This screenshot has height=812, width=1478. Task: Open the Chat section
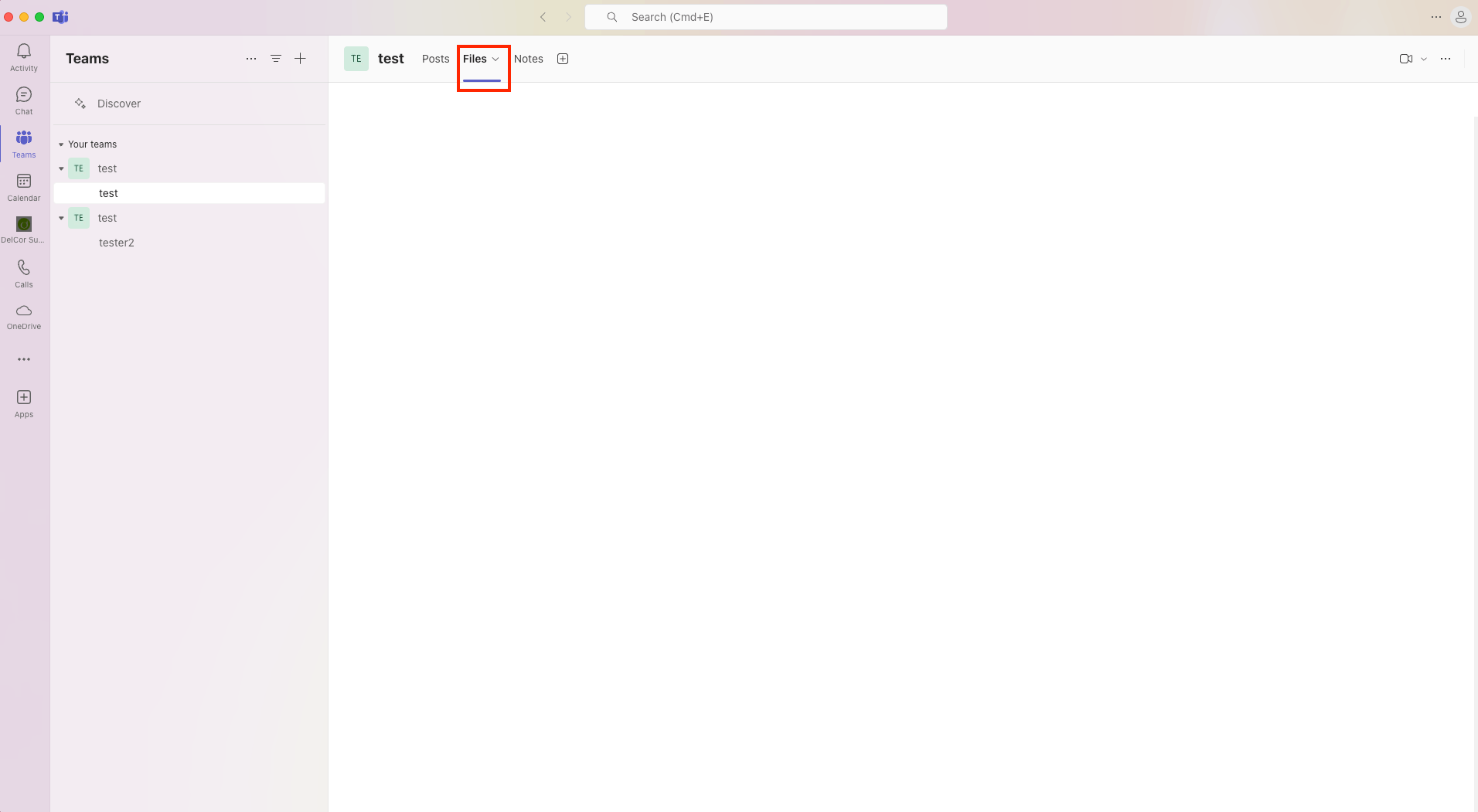(x=24, y=100)
